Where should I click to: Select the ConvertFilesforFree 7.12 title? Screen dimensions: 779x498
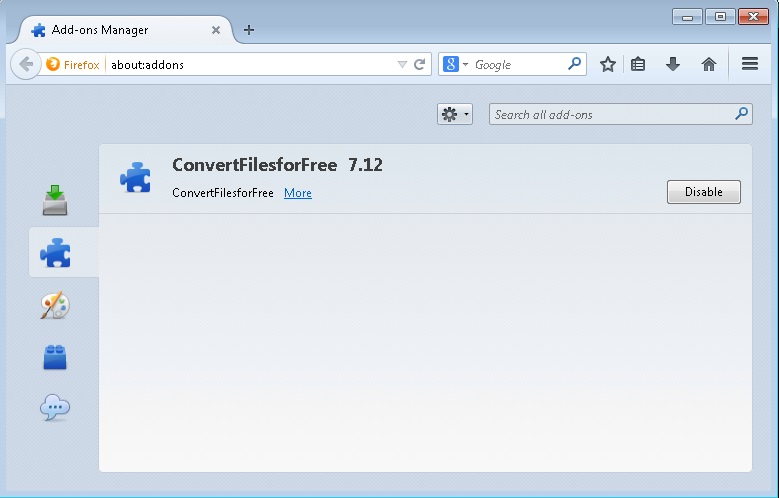277,165
